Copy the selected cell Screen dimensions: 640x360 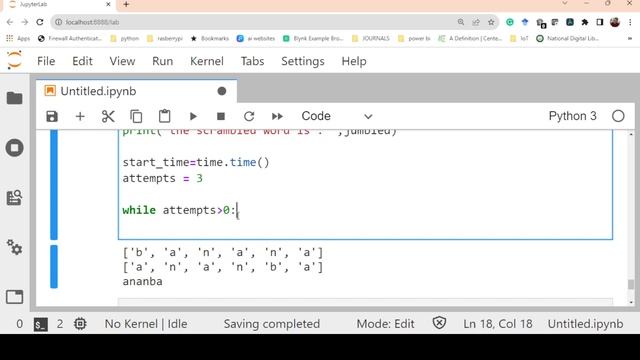(136, 116)
